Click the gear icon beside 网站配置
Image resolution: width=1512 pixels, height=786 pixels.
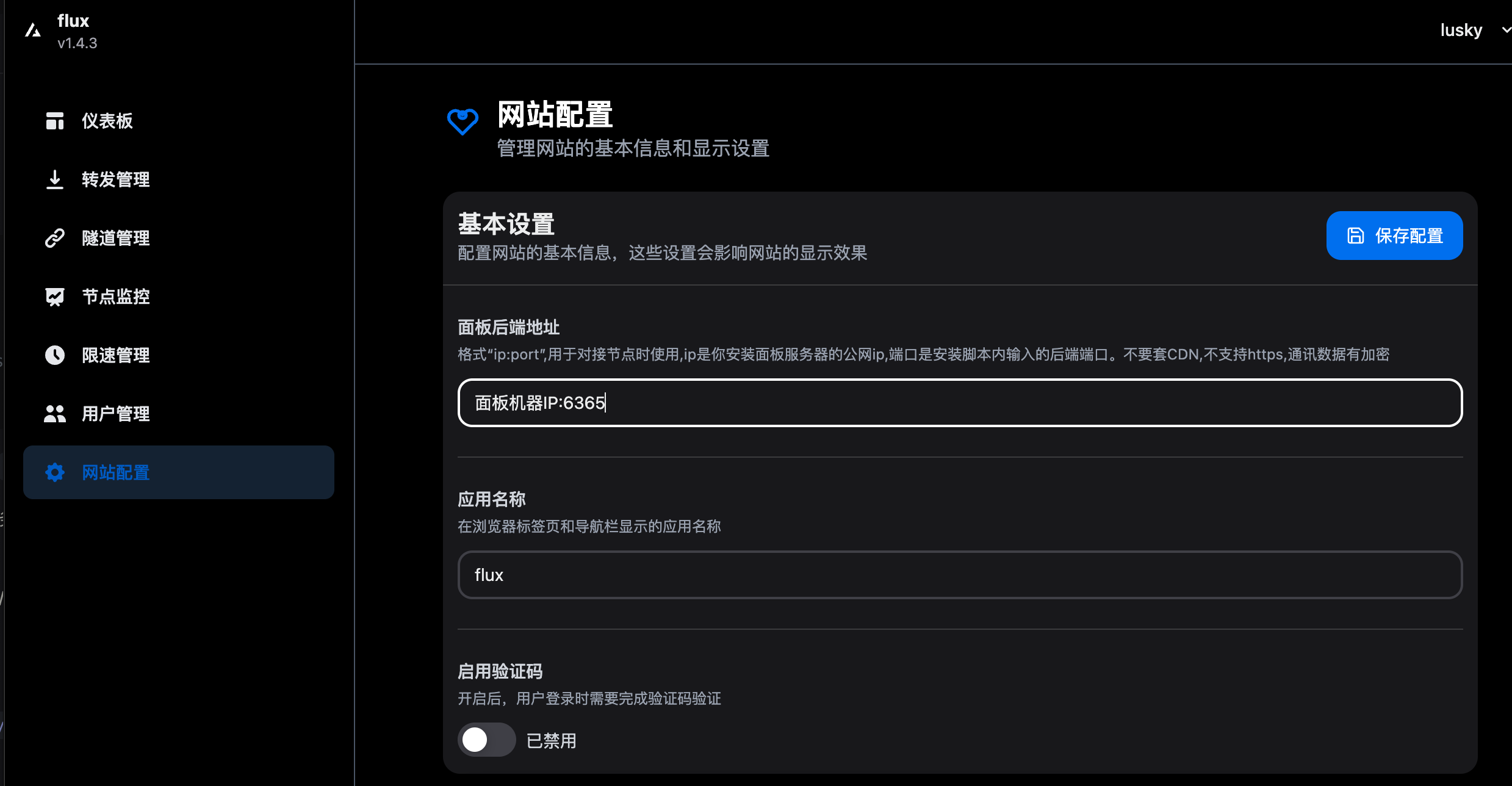coord(55,472)
